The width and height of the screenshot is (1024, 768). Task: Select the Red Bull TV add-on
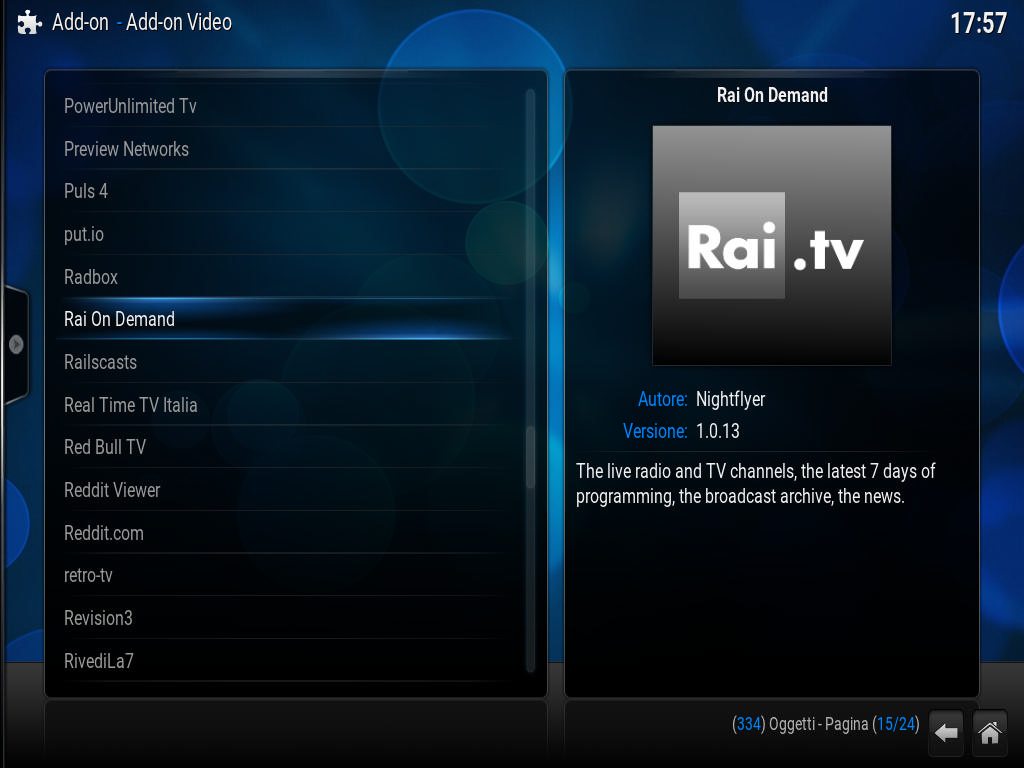pyautogui.click(x=105, y=447)
